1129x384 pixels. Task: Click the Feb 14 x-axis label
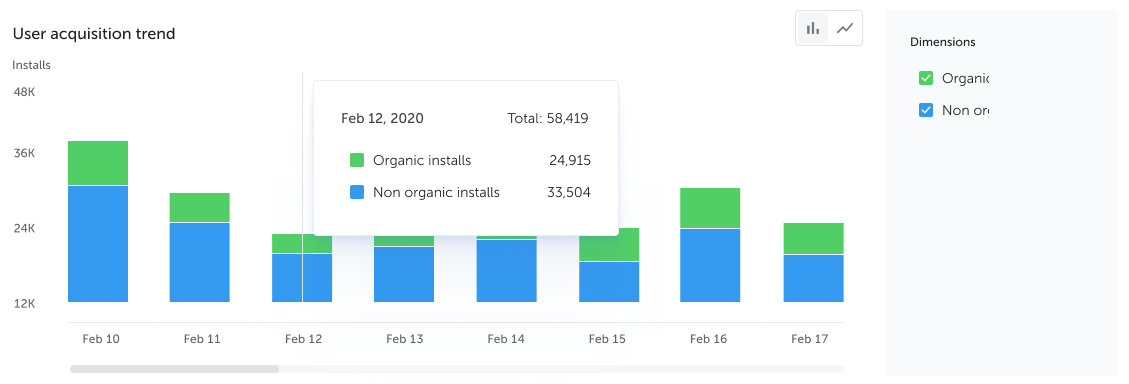(505, 339)
